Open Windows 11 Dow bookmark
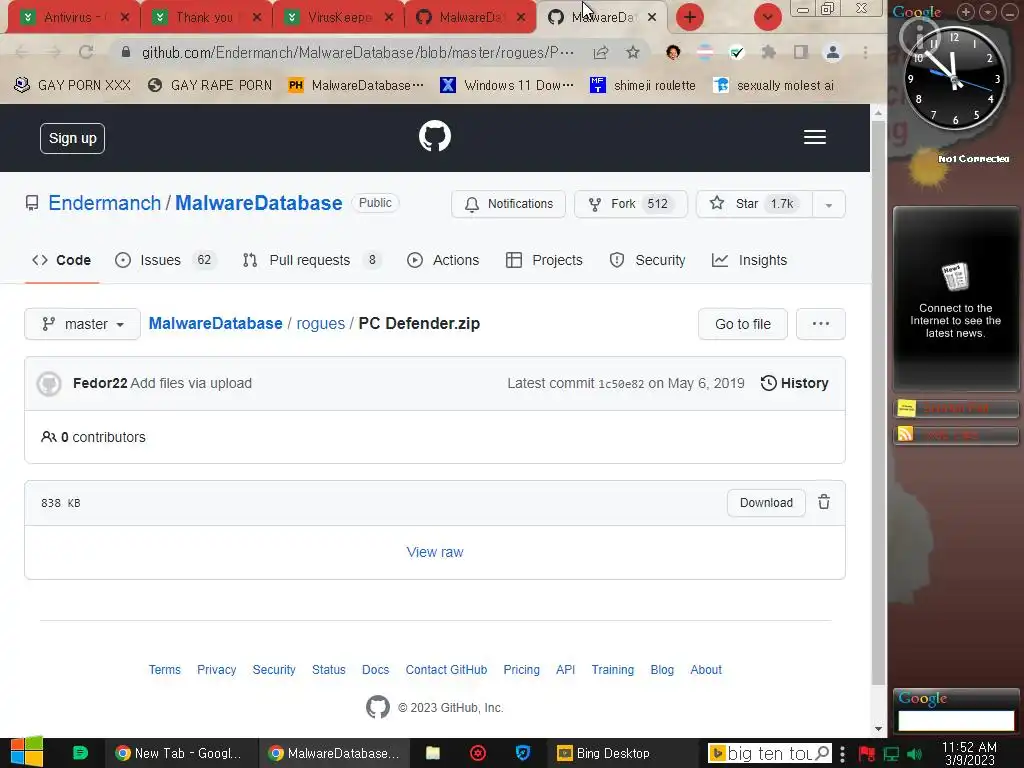This screenshot has height=768, width=1024. click(x=507, y=85)
